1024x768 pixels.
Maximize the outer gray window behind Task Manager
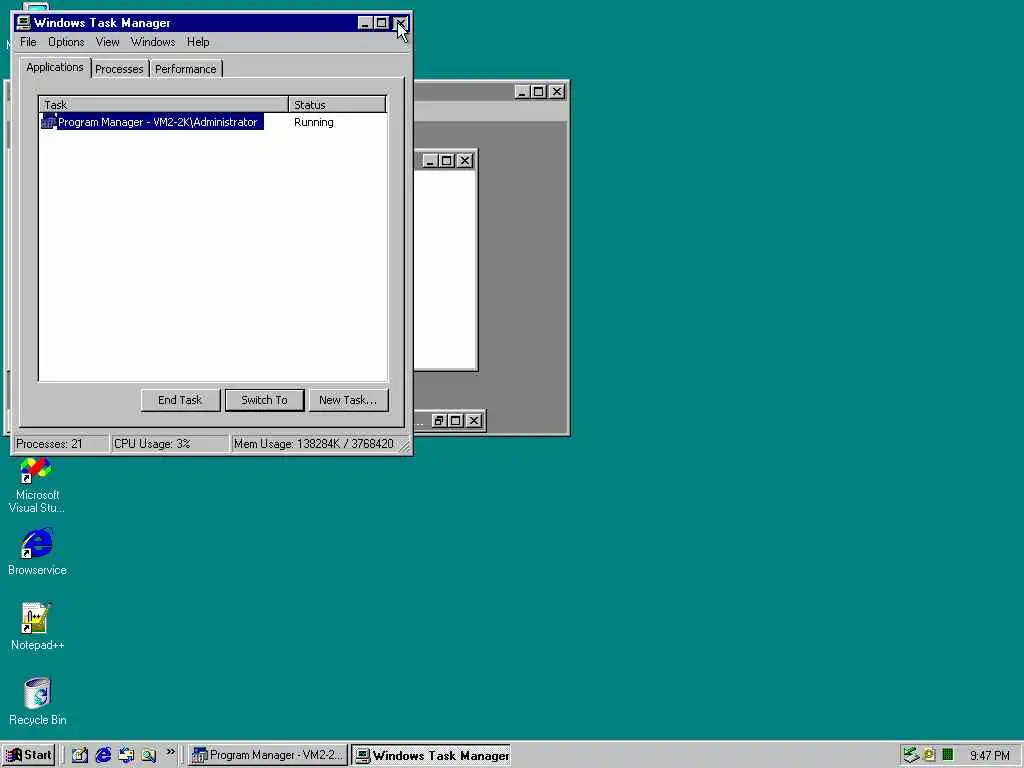click(x=538, y=91)
